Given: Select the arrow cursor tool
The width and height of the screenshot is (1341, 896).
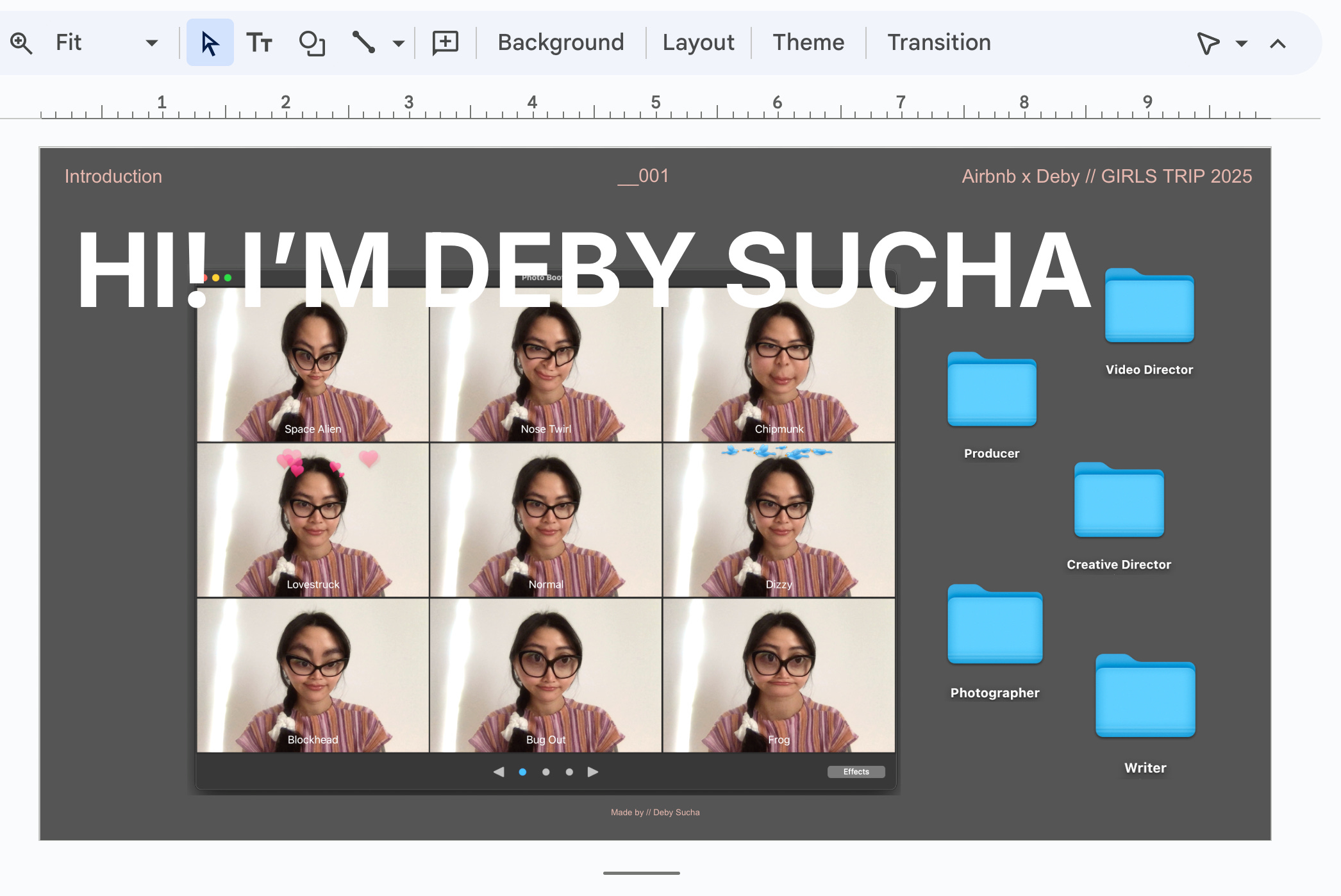Looking at the screenshot, I should [210, 43].
